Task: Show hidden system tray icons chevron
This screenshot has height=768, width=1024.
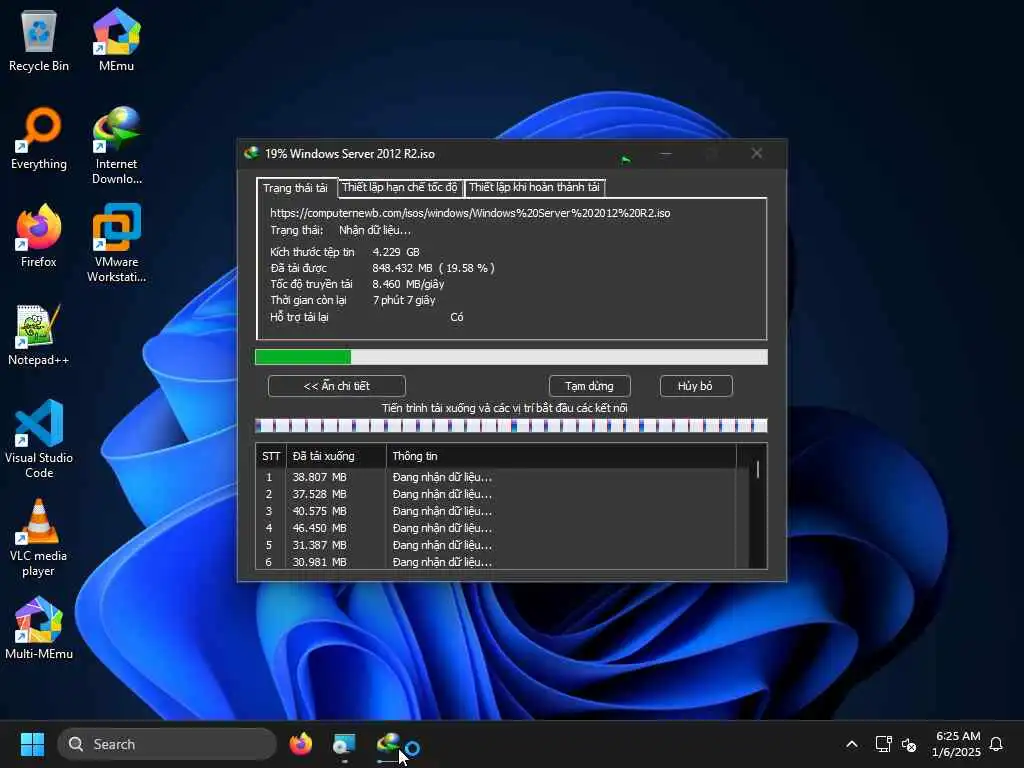Action: (x=852, y=744)
